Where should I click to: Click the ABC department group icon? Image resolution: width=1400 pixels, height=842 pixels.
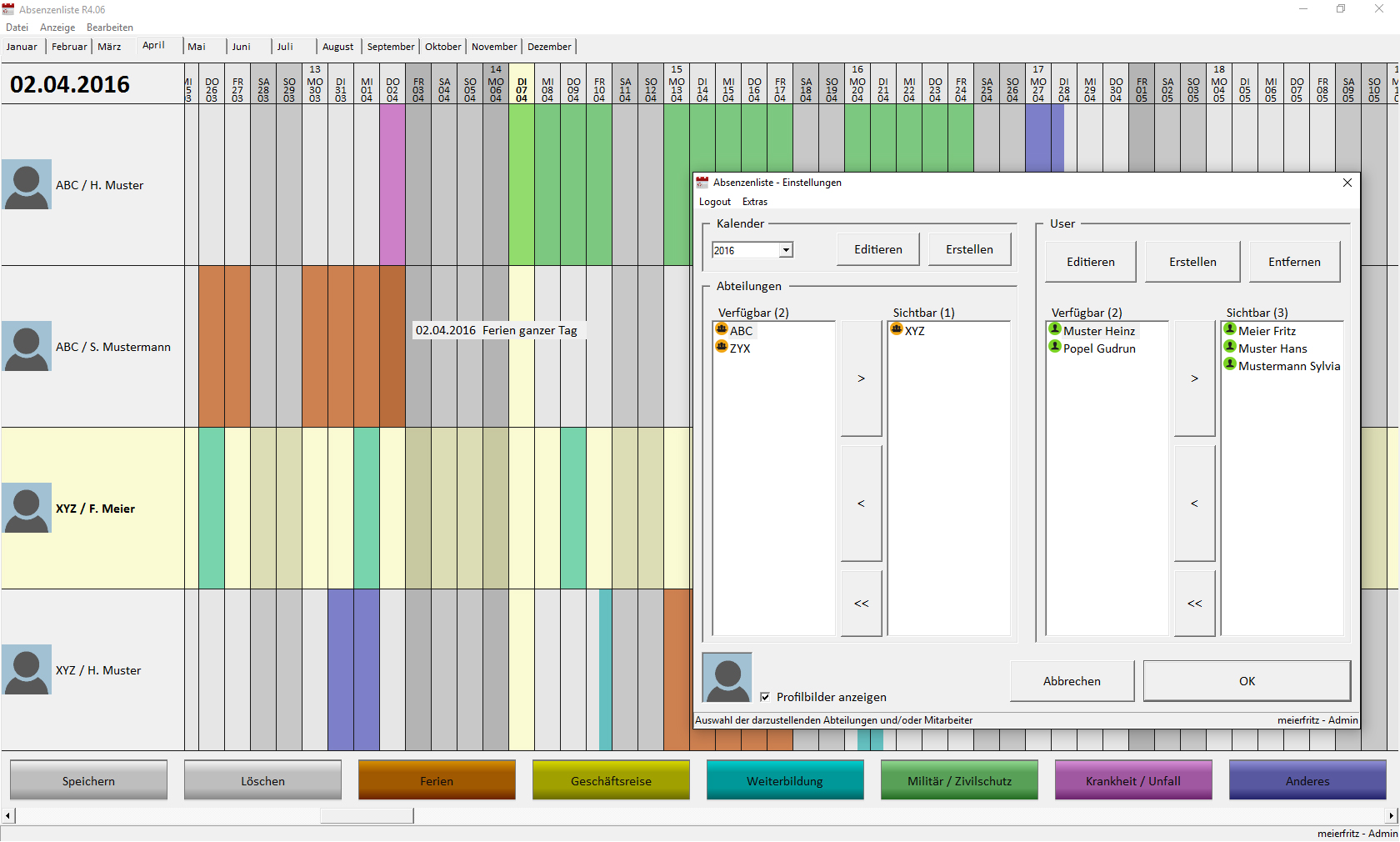click(722, 330)
